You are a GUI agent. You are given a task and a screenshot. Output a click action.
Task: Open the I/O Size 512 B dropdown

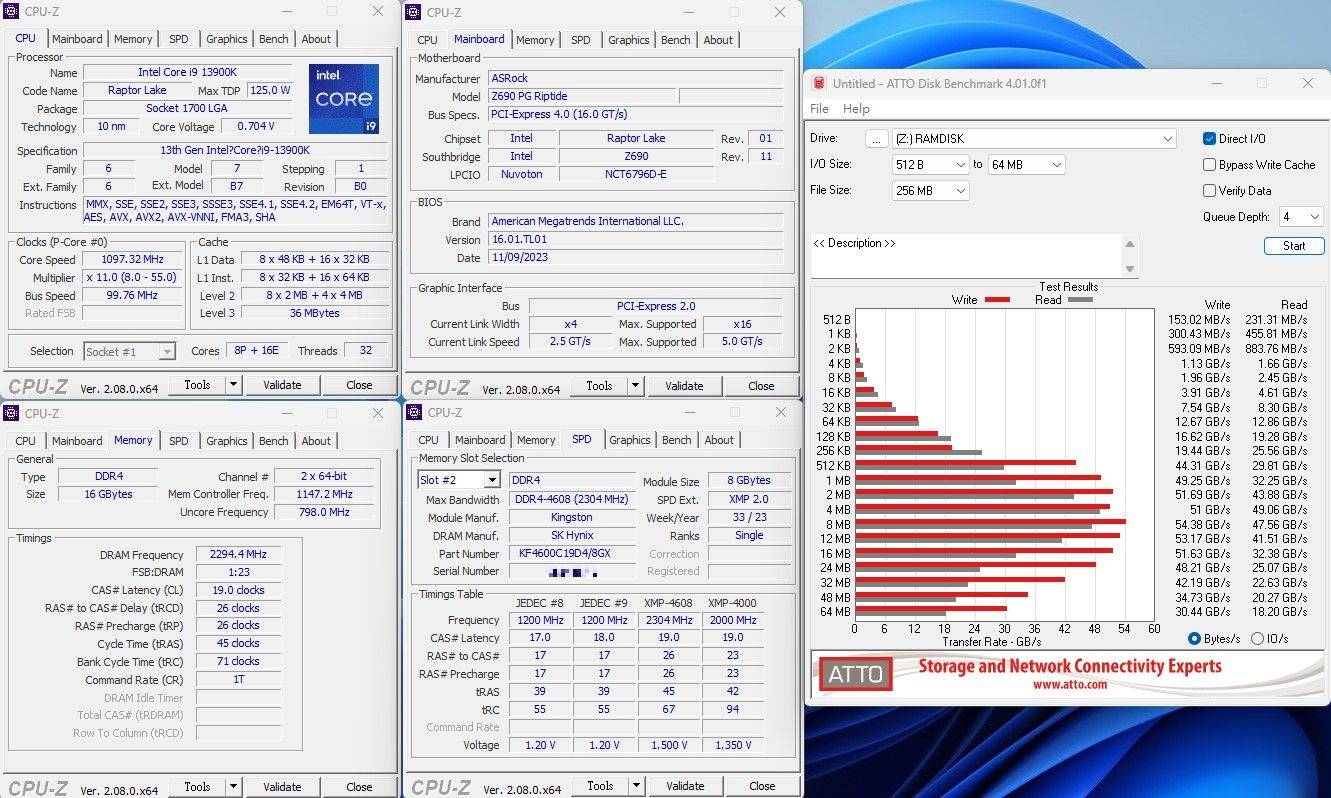pos(930,164)
